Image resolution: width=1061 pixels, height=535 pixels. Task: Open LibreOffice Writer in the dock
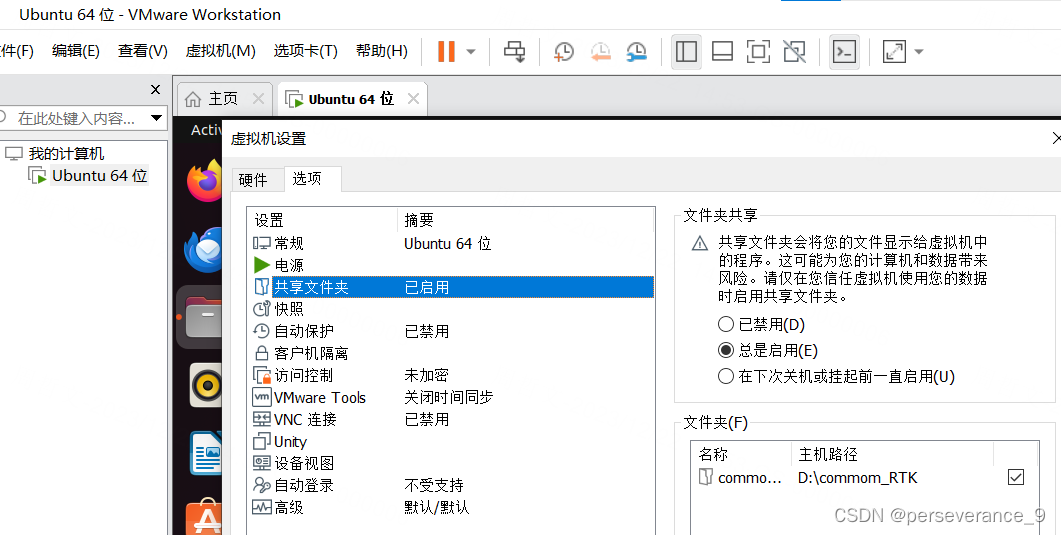(206, 453)
